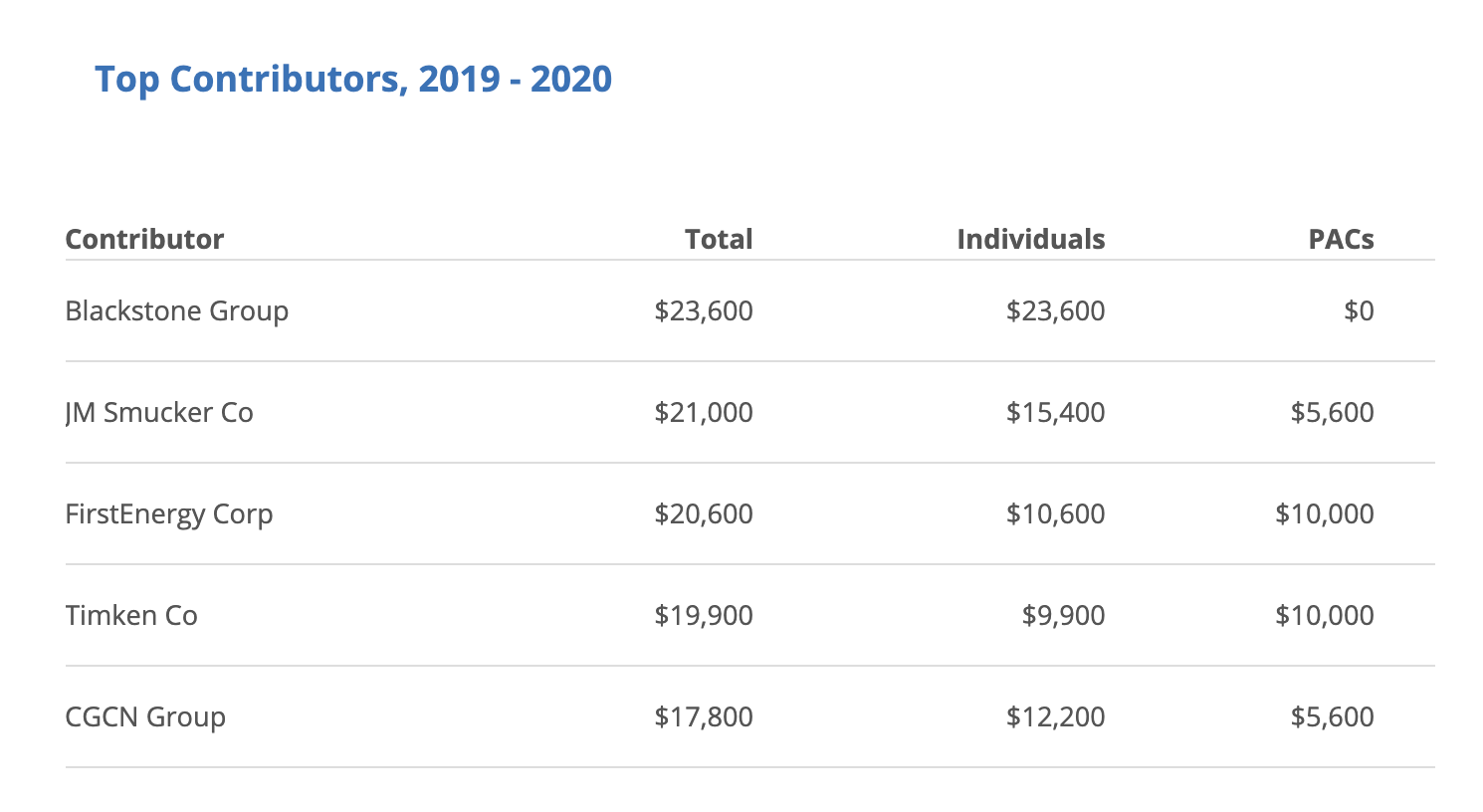1483x812 pixels.
Task: Select the FirstEnergy Corp contributor name
Action: [169, 514]
